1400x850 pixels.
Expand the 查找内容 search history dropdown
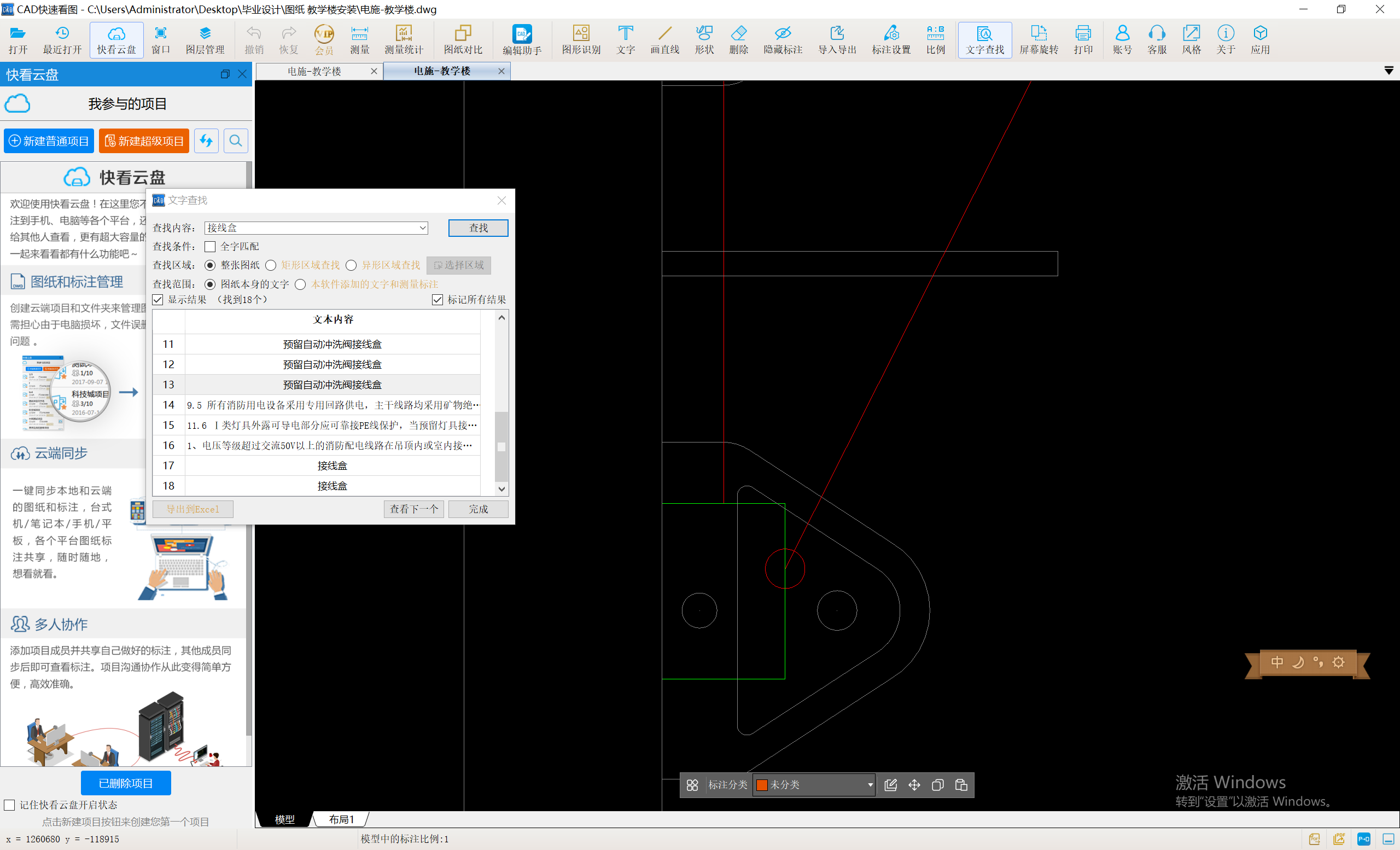[x=423, y=228]
